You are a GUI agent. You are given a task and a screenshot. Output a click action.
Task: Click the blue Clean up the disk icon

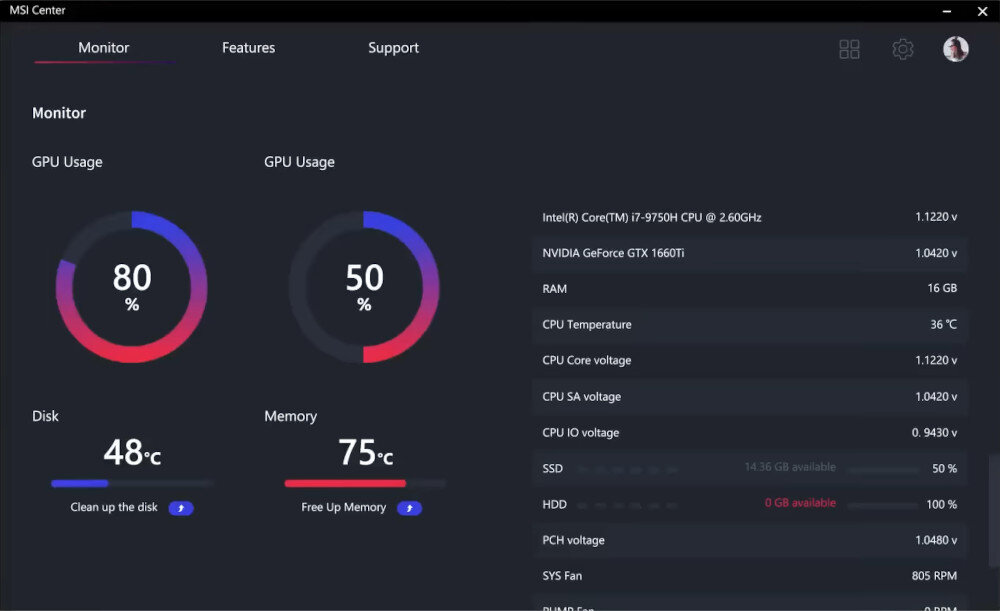tap(181, 508)
